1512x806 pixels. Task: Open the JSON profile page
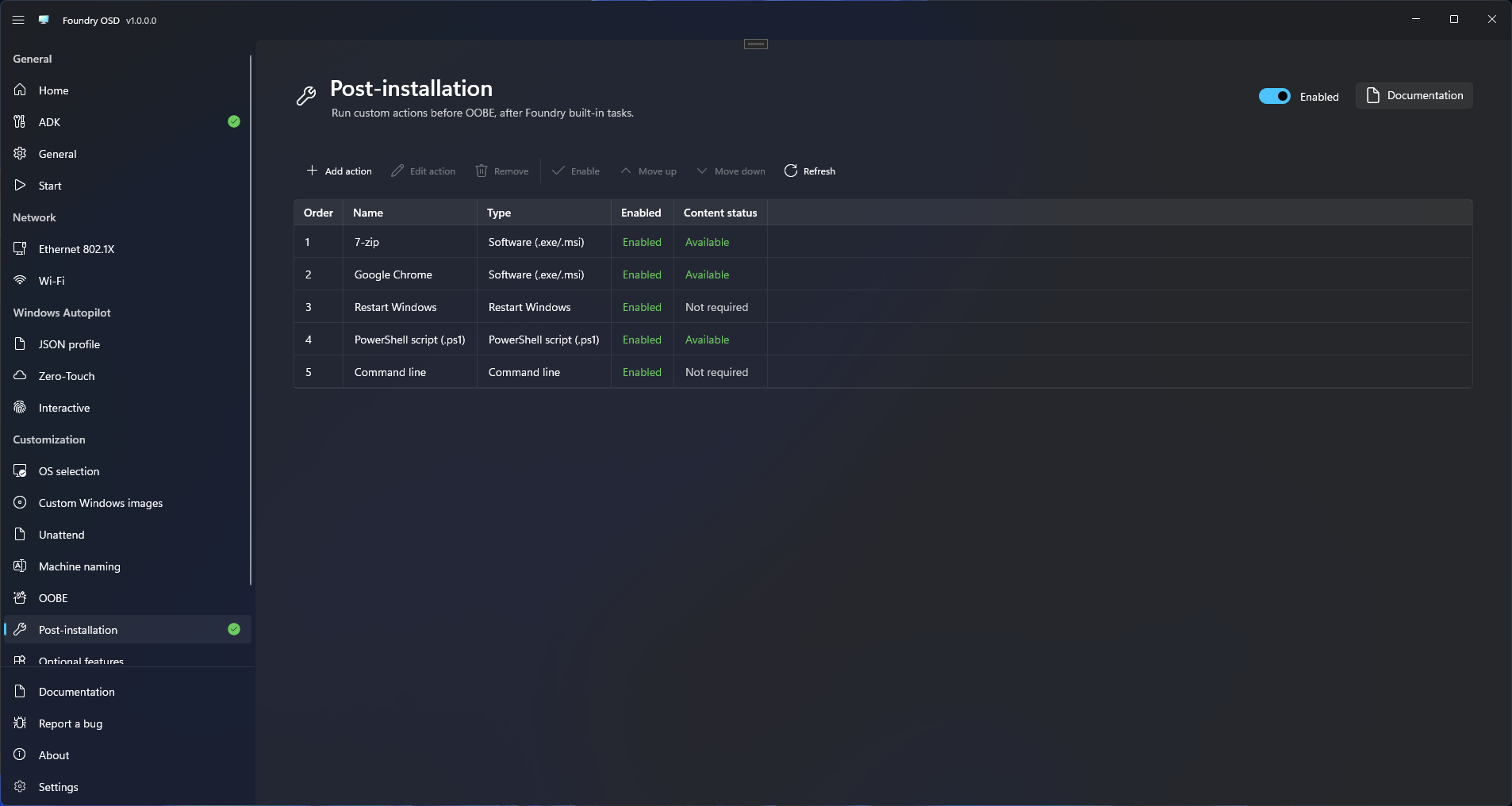[127, 344]
